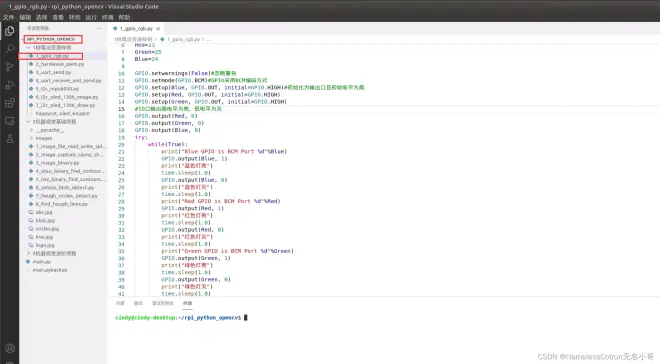Image resolution: width=660 pixels, height=364 pixels.
Task: Open main.py in the file tree
Action: point(42,262)
